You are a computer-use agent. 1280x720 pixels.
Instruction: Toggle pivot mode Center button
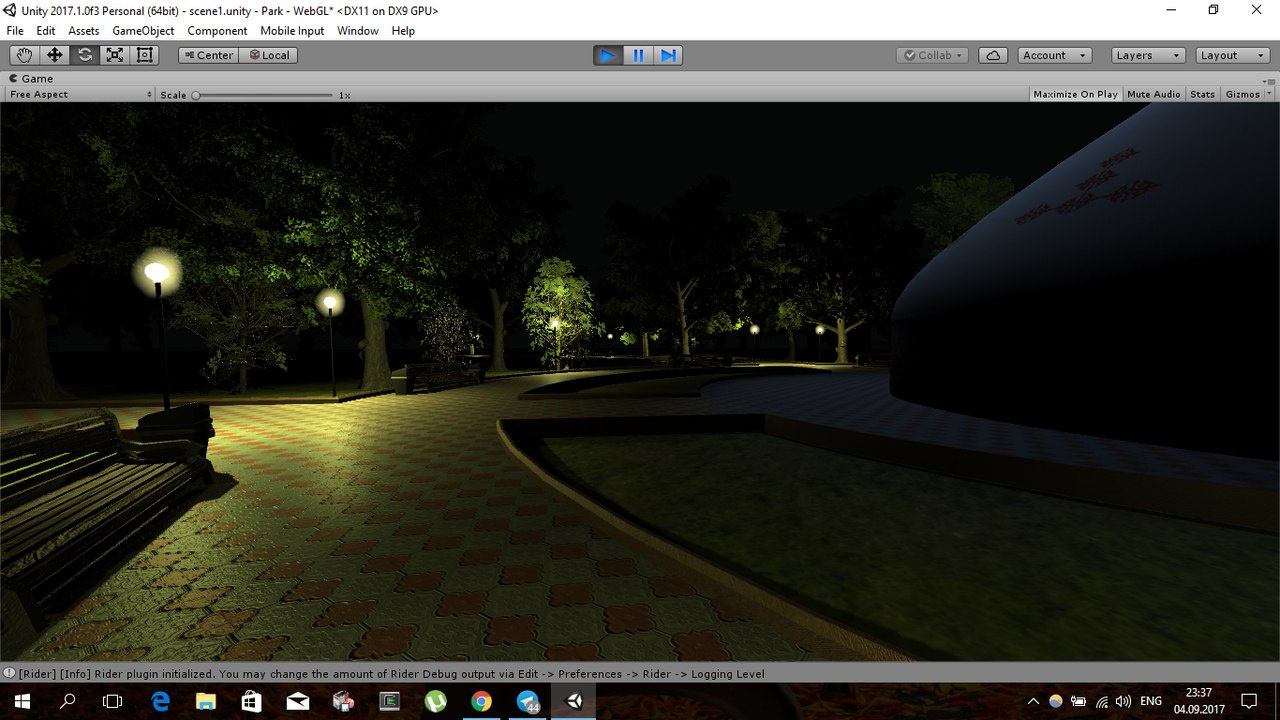coord(208,55)
